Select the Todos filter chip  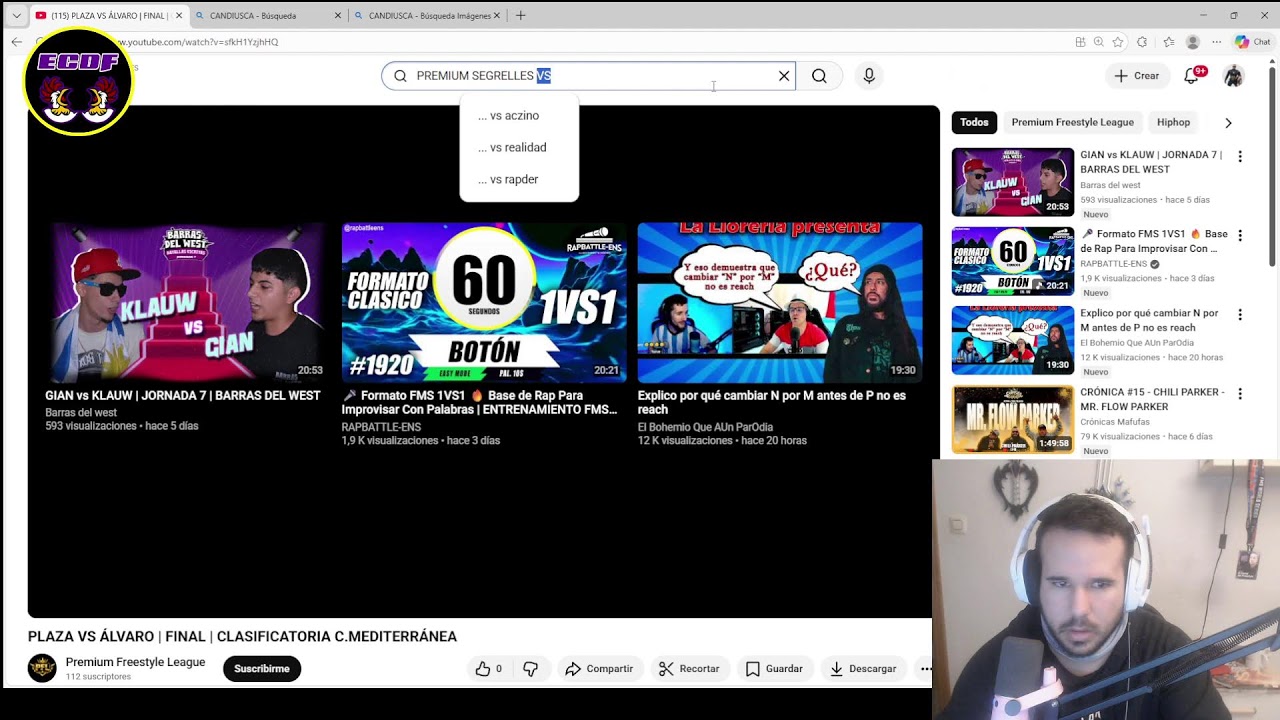(x=974, y=122)
